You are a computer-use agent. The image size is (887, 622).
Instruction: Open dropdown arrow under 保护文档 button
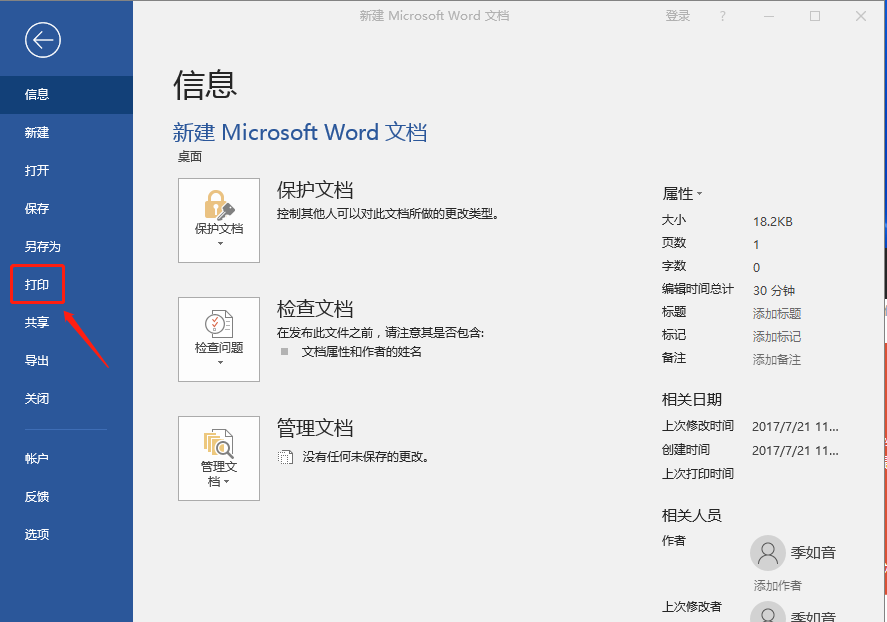click(221, 244)
